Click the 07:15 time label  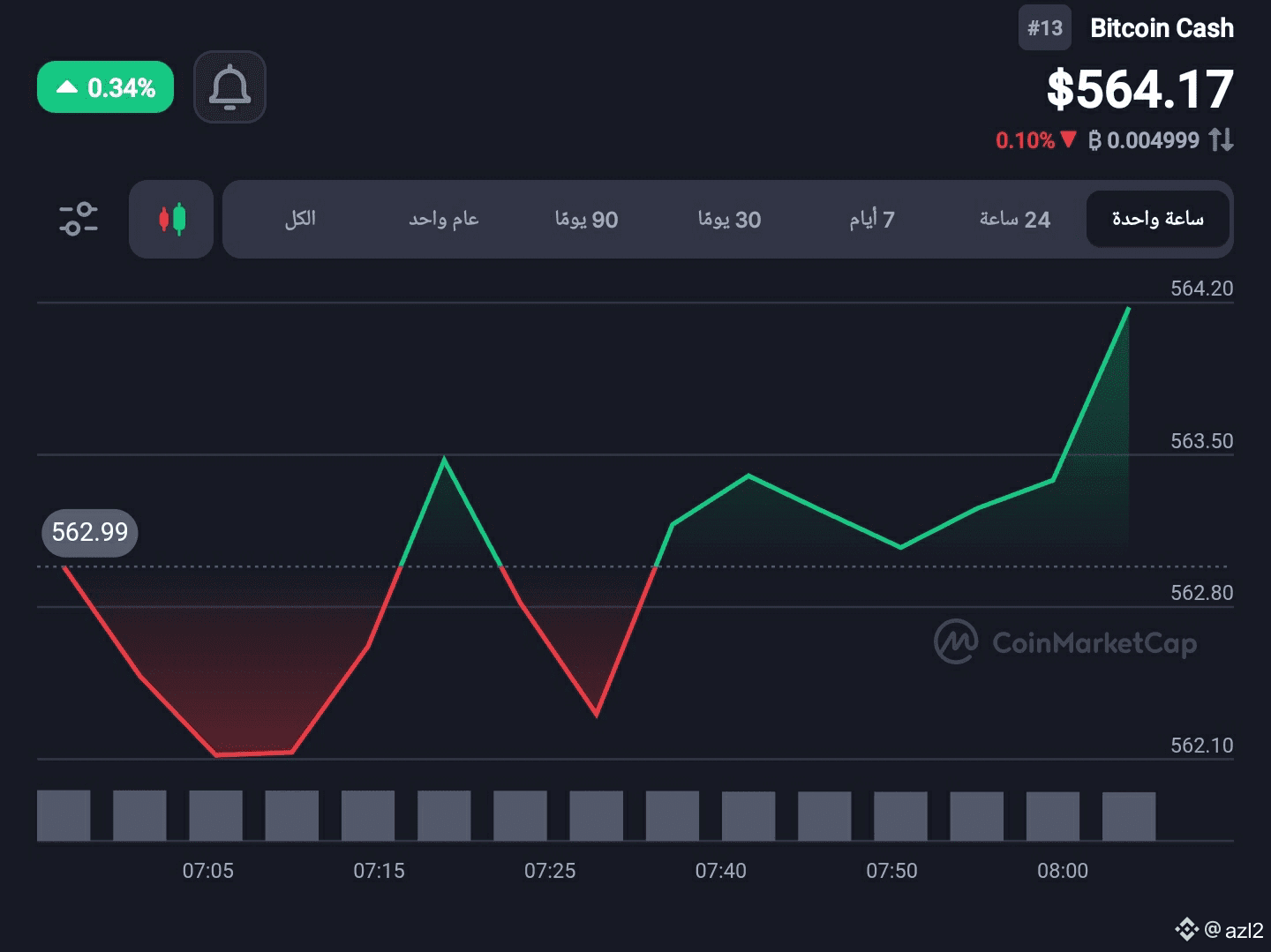379,871
